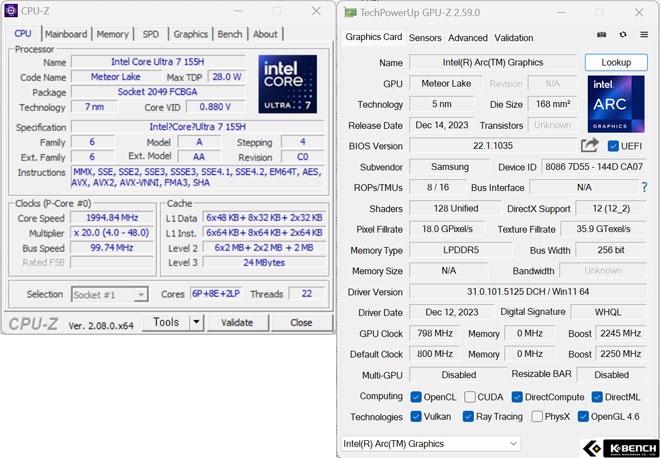The width and height of the screenshot is (660, 458).
Task: Click the Bus Interface question mark
Action: (644, 187)
